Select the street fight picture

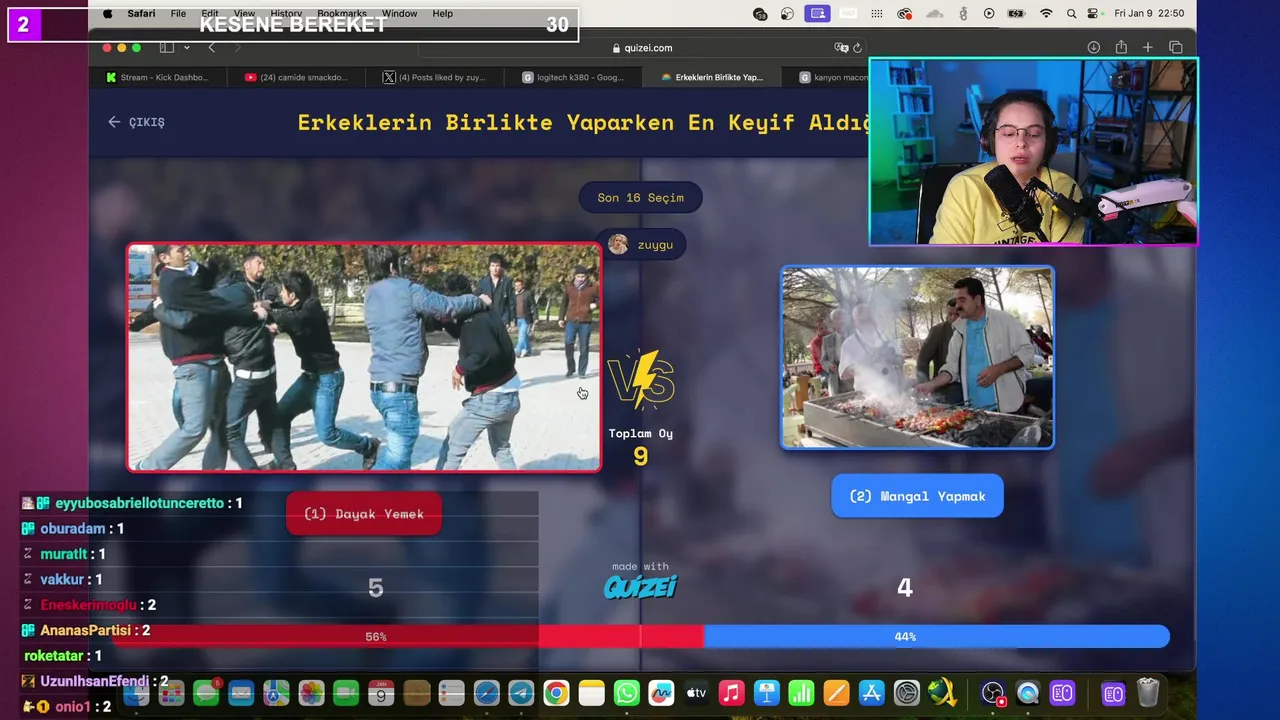[x=364, y=357]
